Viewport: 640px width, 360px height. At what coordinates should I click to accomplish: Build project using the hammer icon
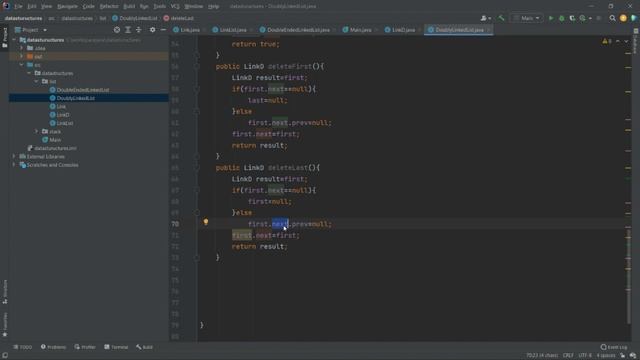[x=501, y=18]
